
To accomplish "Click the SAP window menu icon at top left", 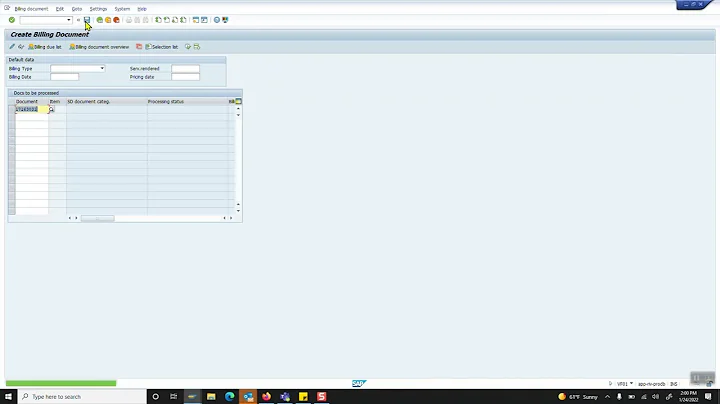I will [7, 8].
